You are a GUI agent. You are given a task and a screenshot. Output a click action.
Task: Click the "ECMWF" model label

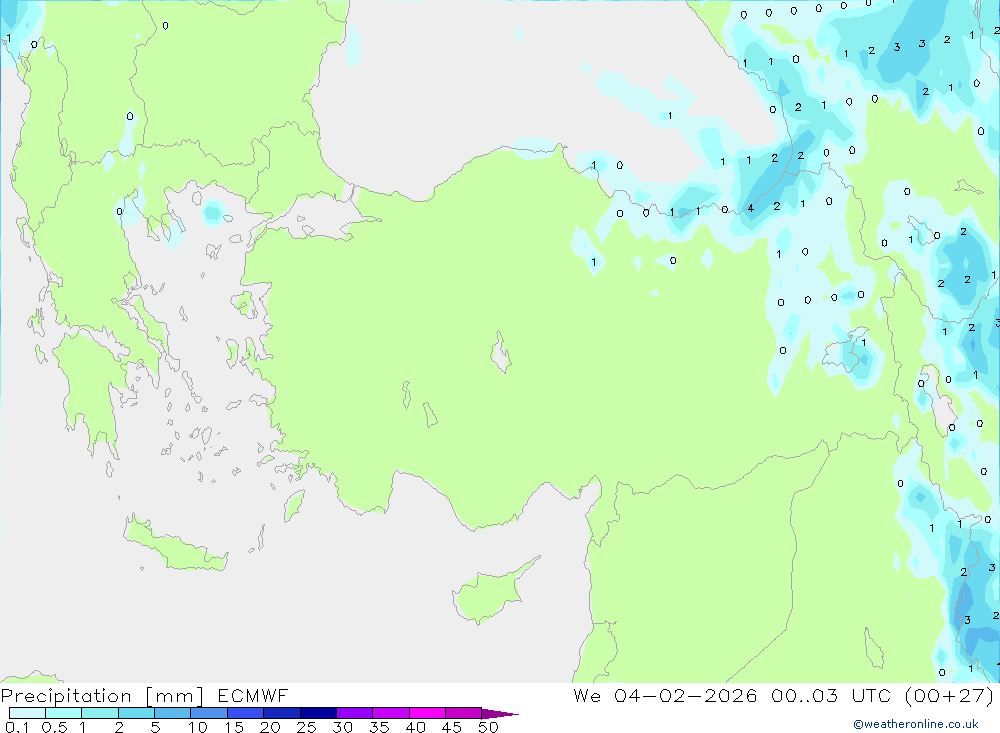pyautogui.click(x=253, y=695)
